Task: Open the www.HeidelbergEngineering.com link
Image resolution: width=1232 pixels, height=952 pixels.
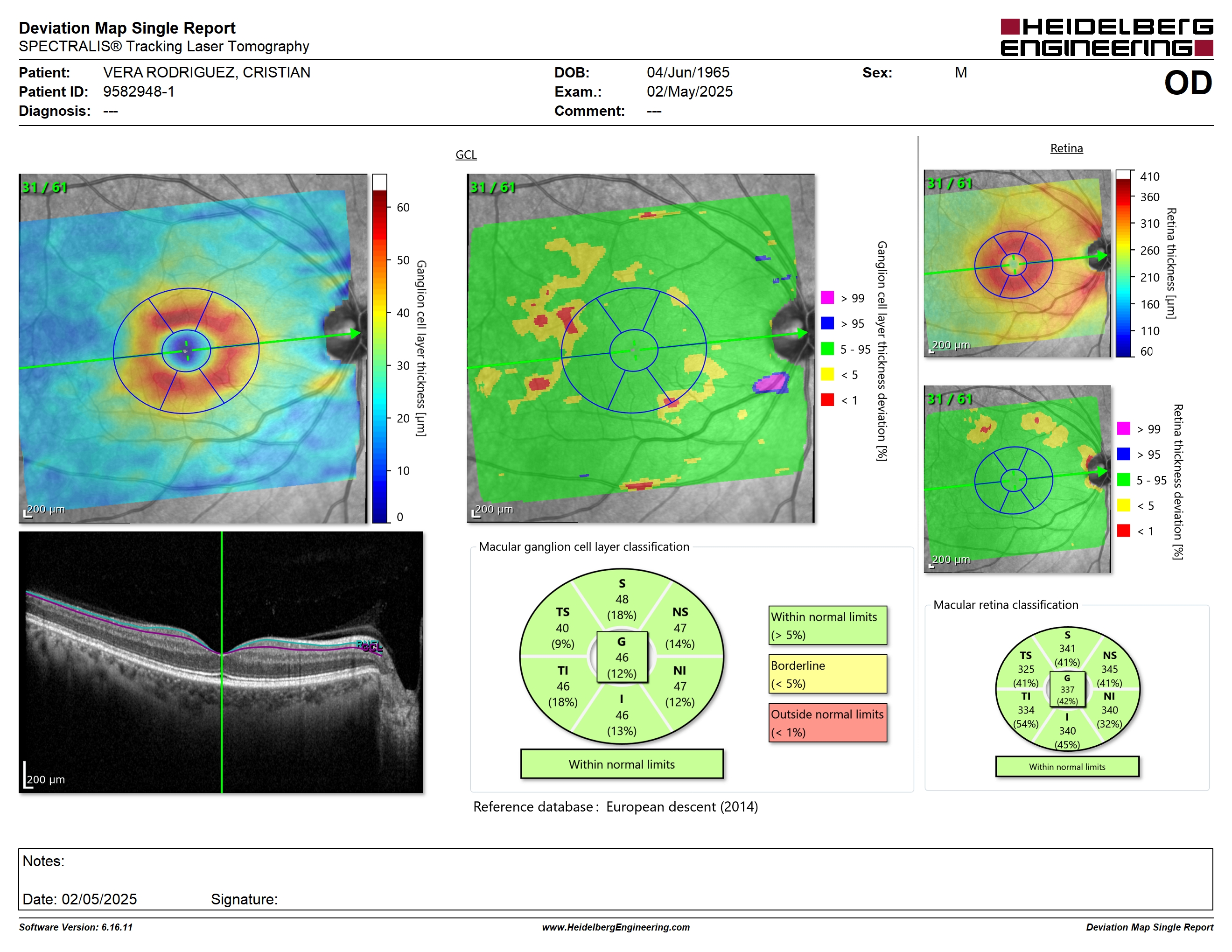Action: click(x=616, y=927)
